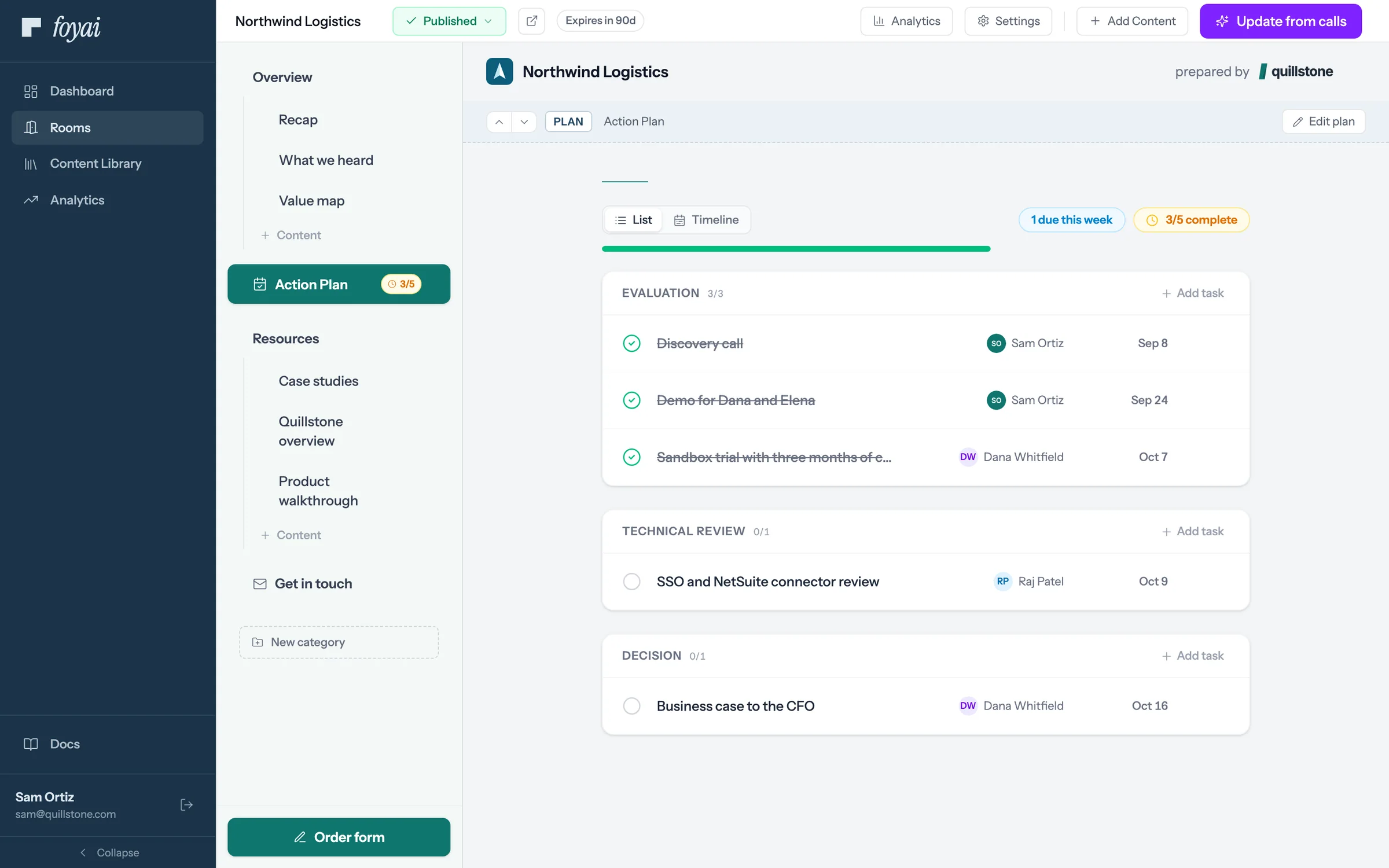Uncheck the Sandbox trial task
This screenshot has height=868, width=1389.
(631, 457)
